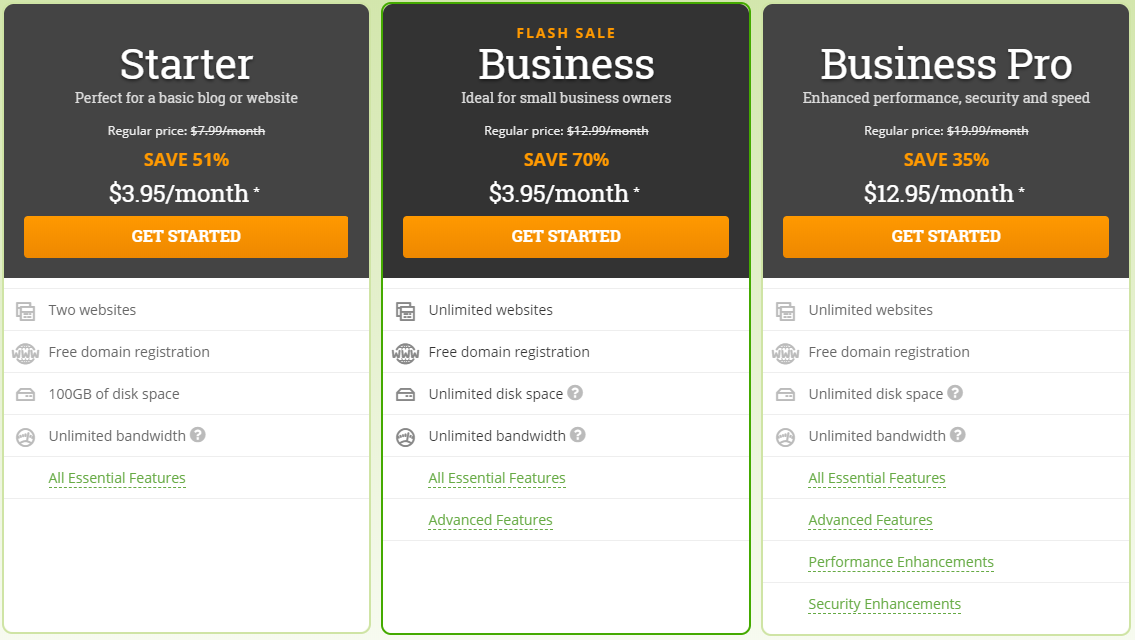Open All Essential Features in Business Pro plan
Image resolution: width=1135 pixels, height=640 pixels.
pos(877,478)
